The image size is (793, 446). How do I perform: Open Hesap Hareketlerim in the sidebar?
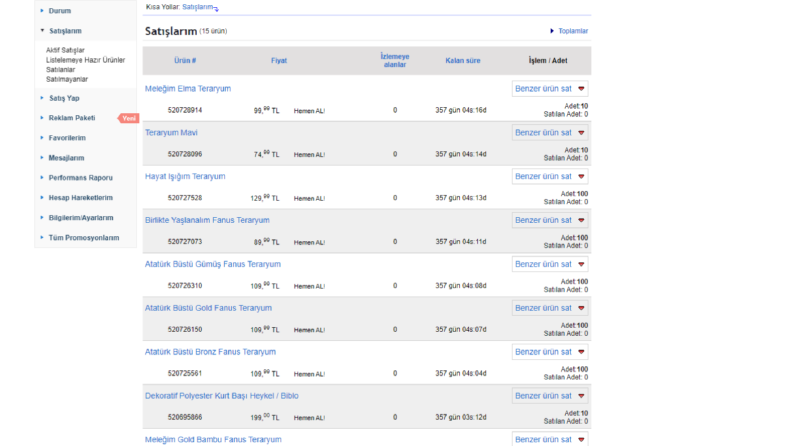[x=80, y=198]
